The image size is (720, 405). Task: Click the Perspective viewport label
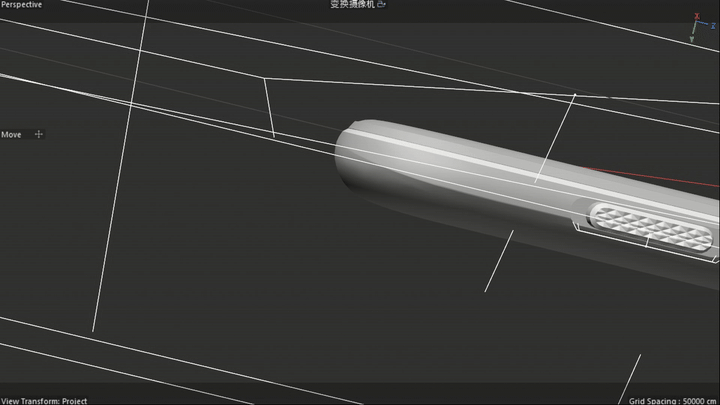pyautogui.click(x=21, y=5)
